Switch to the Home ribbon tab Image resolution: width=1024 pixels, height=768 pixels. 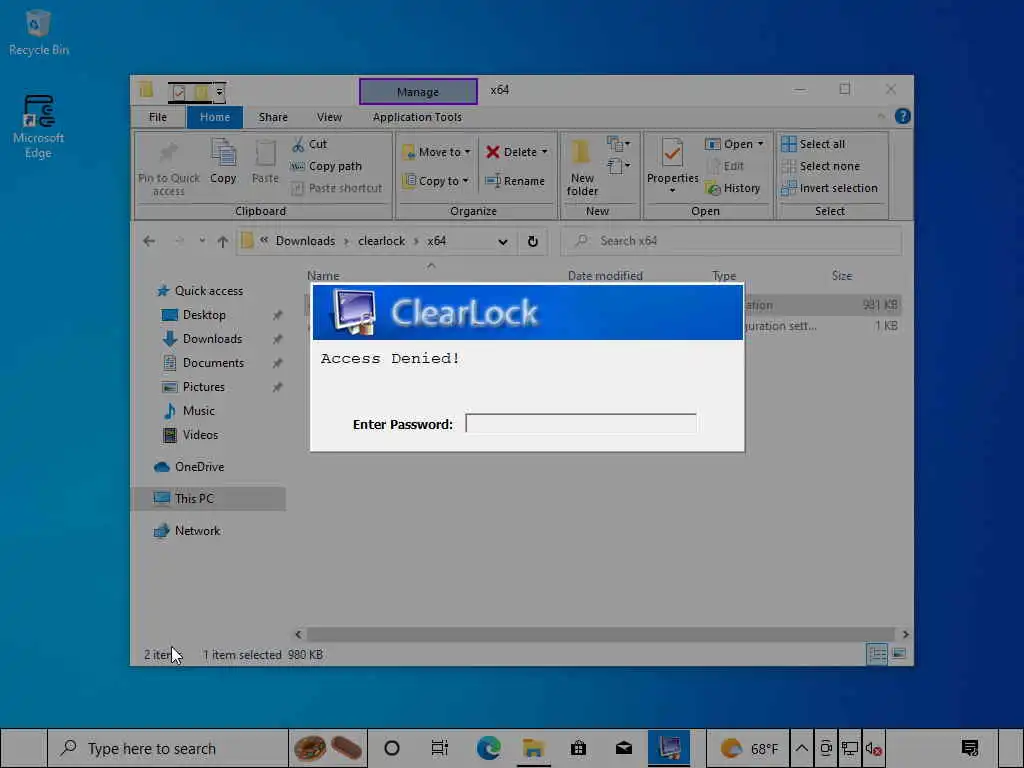(x=215, y=117)
